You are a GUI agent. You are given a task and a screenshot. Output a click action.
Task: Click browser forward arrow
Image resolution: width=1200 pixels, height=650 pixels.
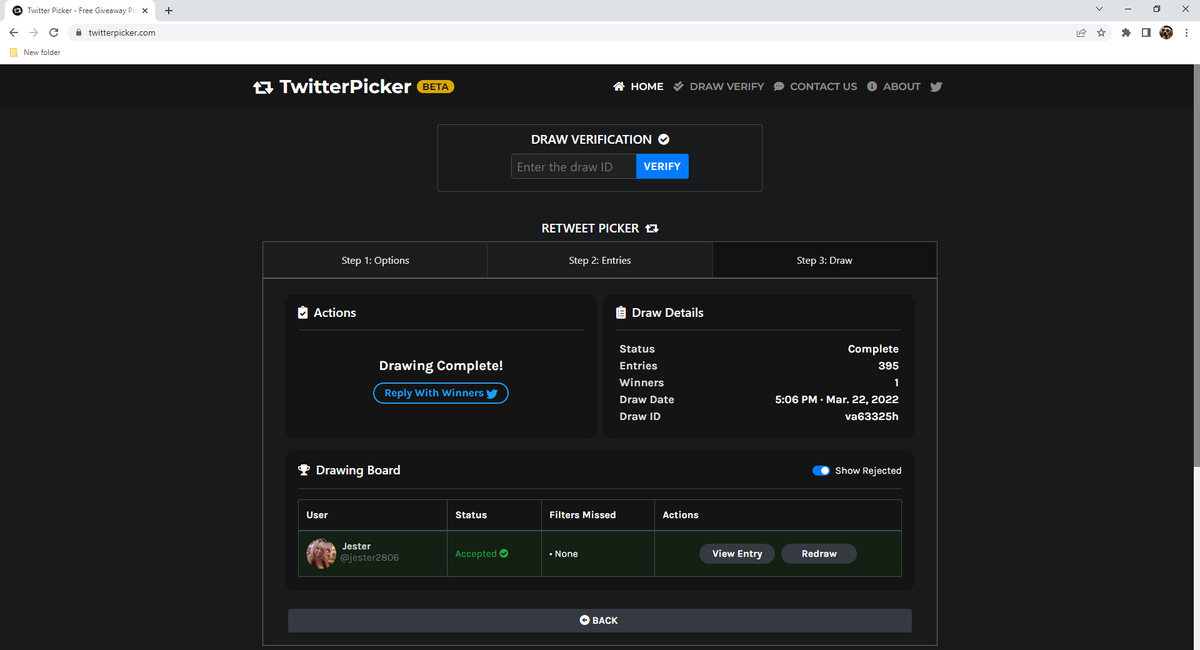pos(33,32)
